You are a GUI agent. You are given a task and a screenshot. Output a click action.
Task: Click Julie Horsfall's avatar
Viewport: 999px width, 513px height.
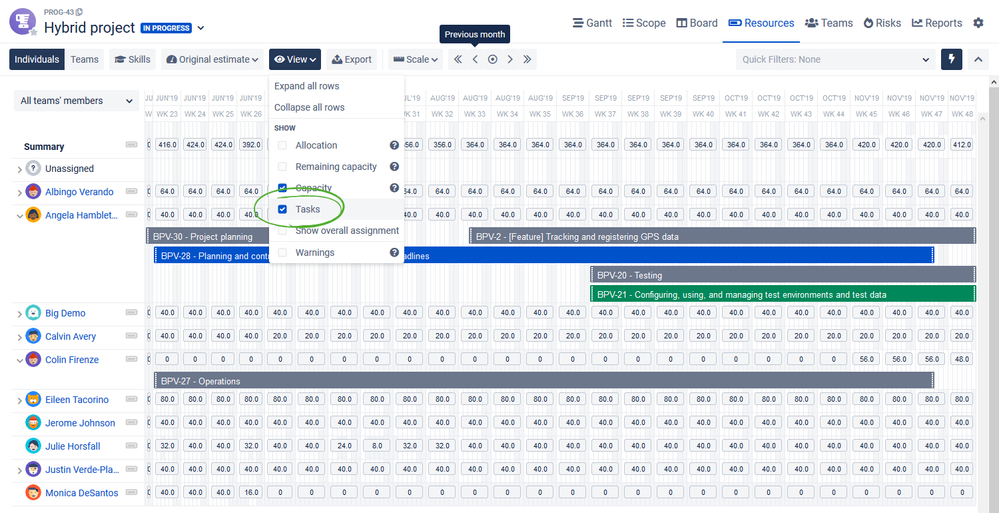(33, 446)
